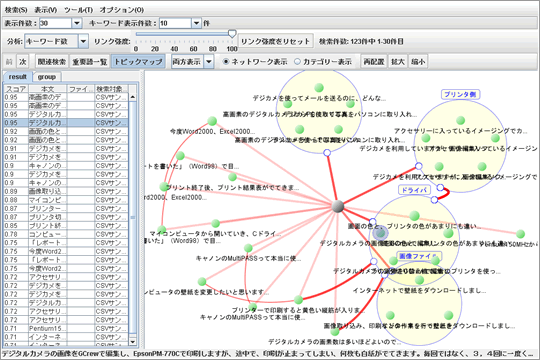Click the highlighted blue-ringed selected node
The height and width of the screenshot is (360, 540).
[380, 233]
